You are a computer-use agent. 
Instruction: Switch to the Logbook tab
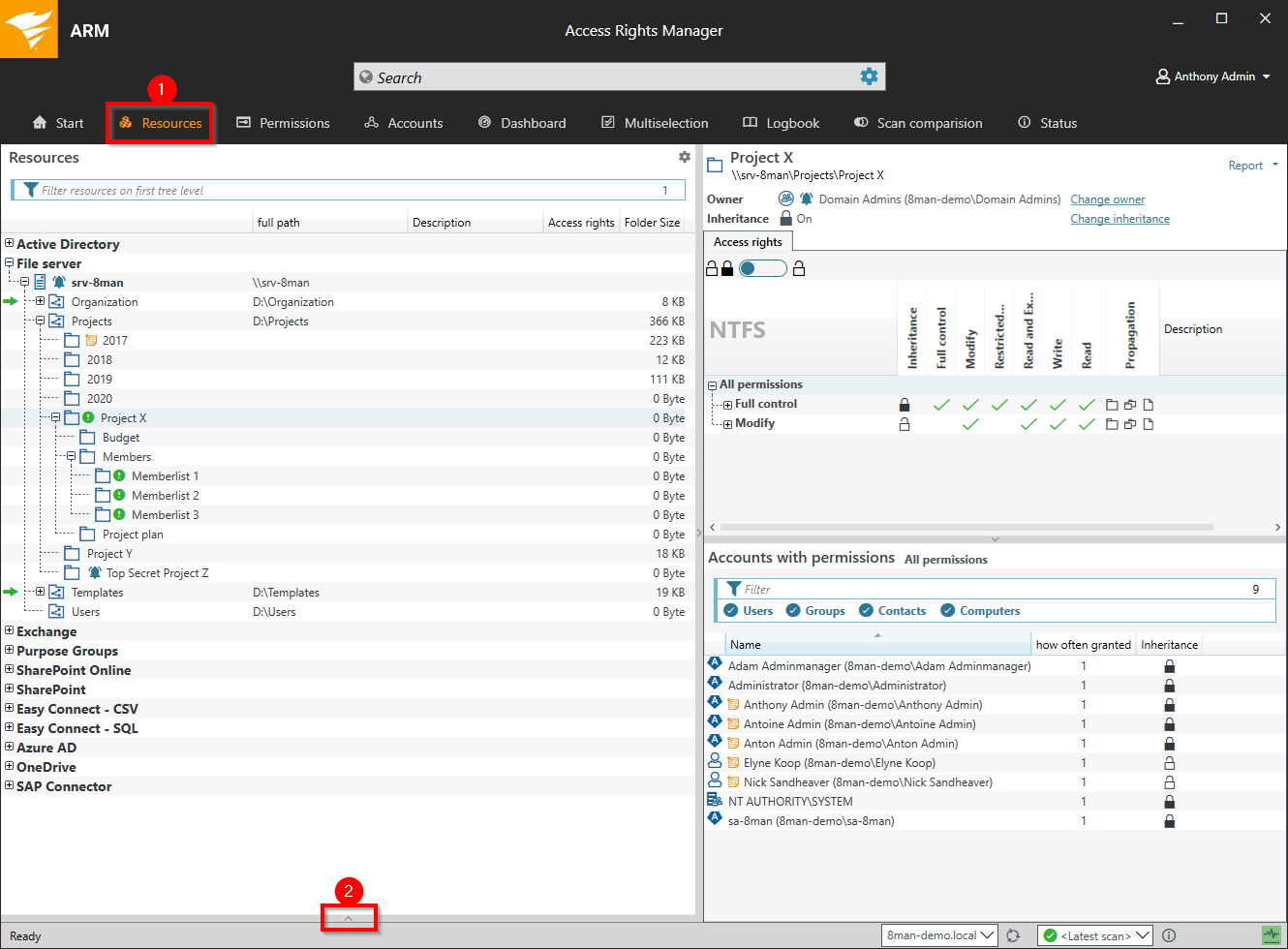(x=782, y=123)
